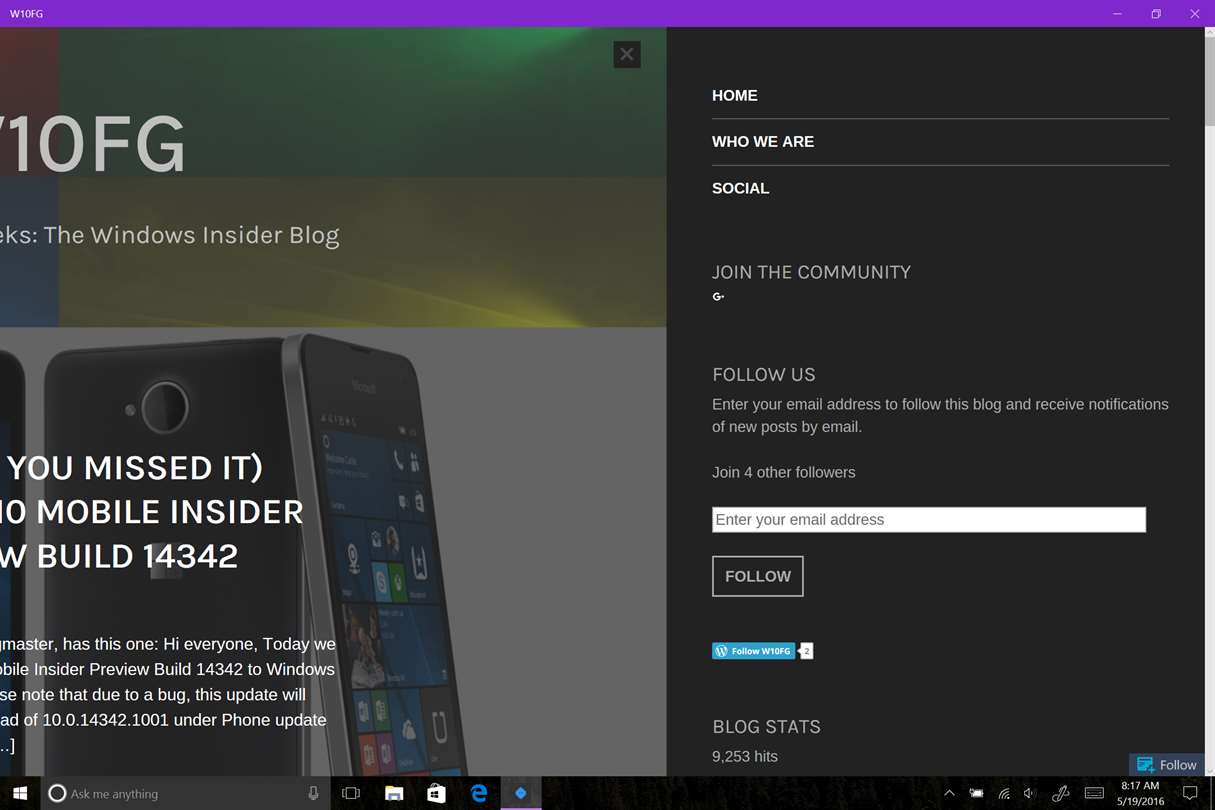Open the WHO WE ARE page
This screenshot has height=810, width=1215.
tap(763, 142)
